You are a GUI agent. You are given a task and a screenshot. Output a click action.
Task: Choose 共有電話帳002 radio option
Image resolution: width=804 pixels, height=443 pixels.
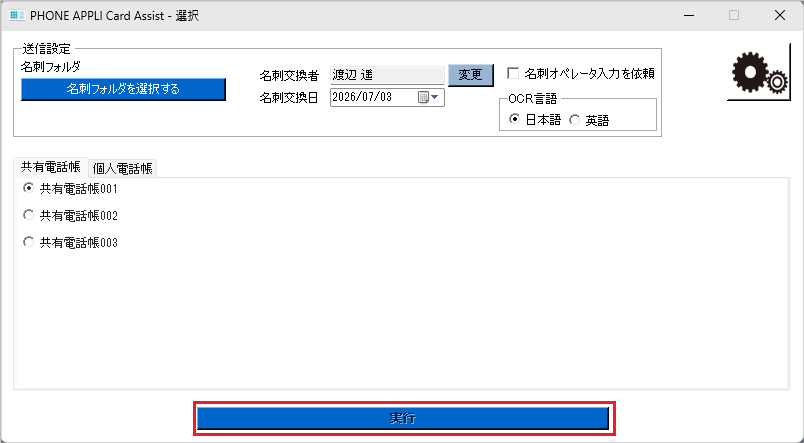coord(29,215)
